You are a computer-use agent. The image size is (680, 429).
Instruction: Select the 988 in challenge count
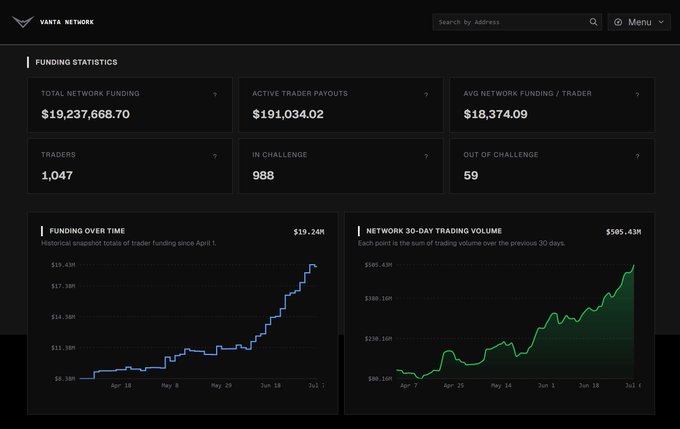tap(263, 175)
